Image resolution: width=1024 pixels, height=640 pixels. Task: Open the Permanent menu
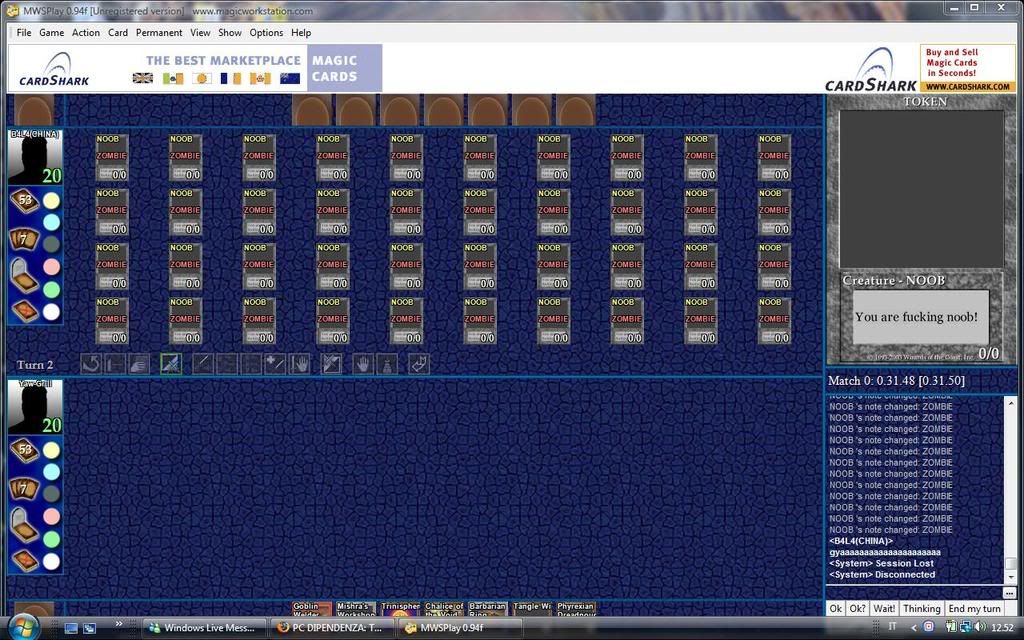point(159,33)
